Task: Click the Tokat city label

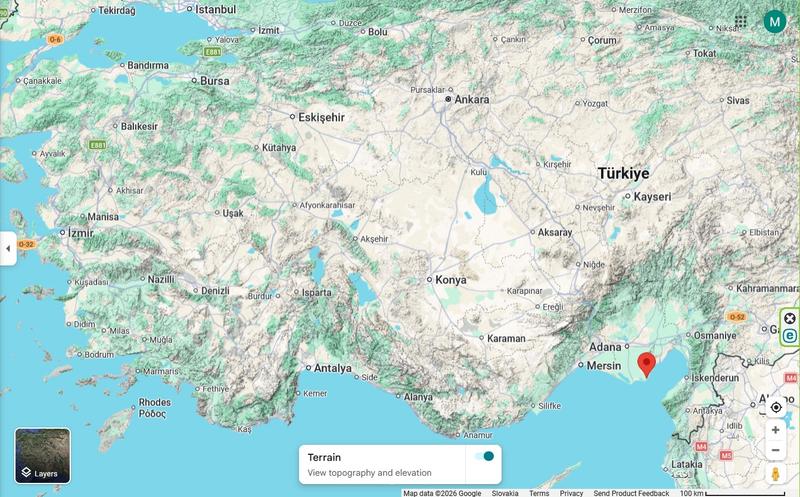Action: [704, 53]
